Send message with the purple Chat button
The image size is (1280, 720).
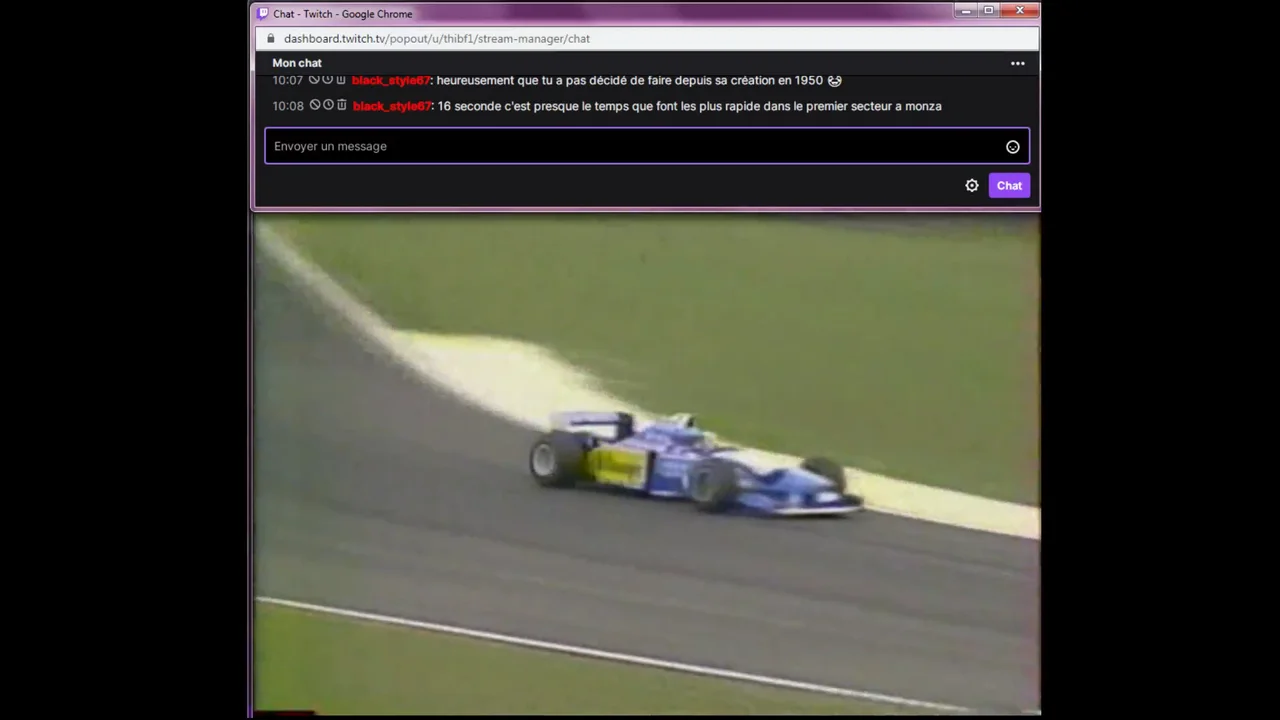[x=1009, y=186]
